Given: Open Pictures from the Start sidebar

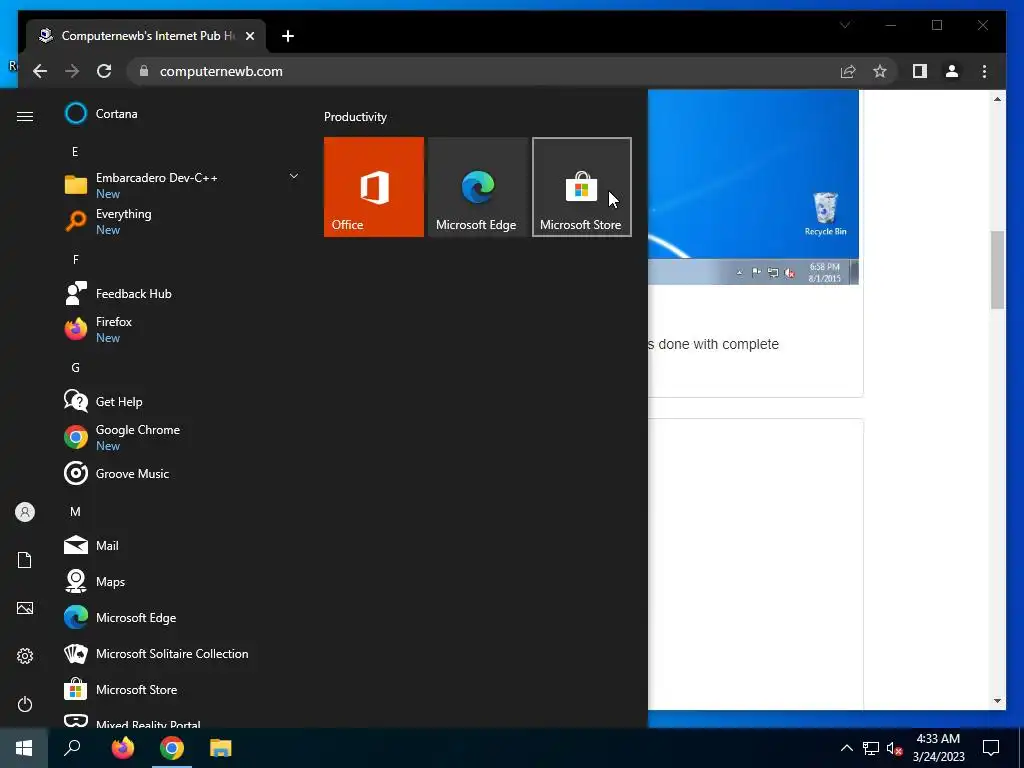Looking at the screenshot, I should [x=25, y=608].
